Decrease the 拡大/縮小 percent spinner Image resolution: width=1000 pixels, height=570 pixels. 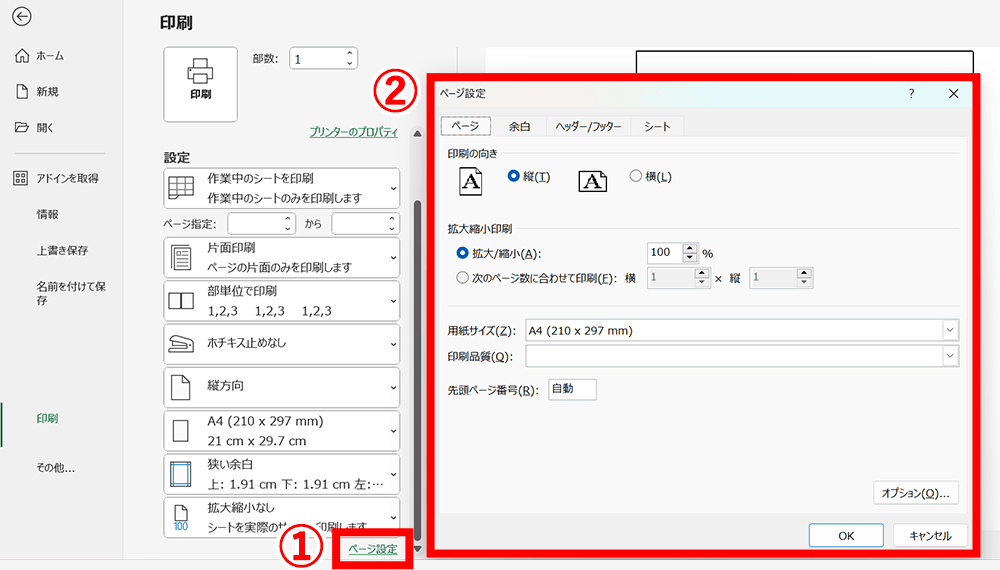[x=689, y=258]
